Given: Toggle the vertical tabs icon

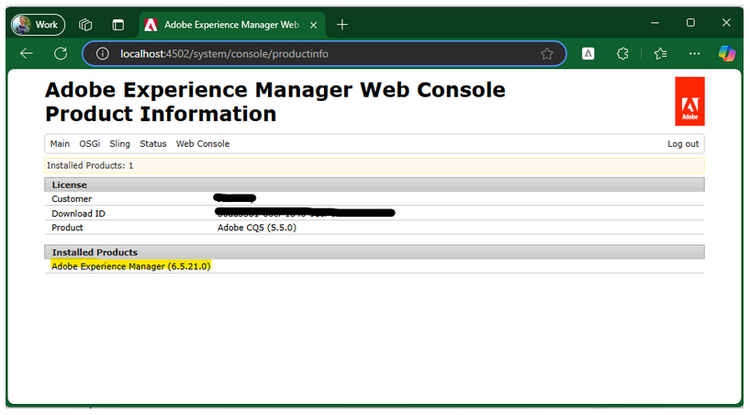Looking at the screenshot, I should 118,24.
